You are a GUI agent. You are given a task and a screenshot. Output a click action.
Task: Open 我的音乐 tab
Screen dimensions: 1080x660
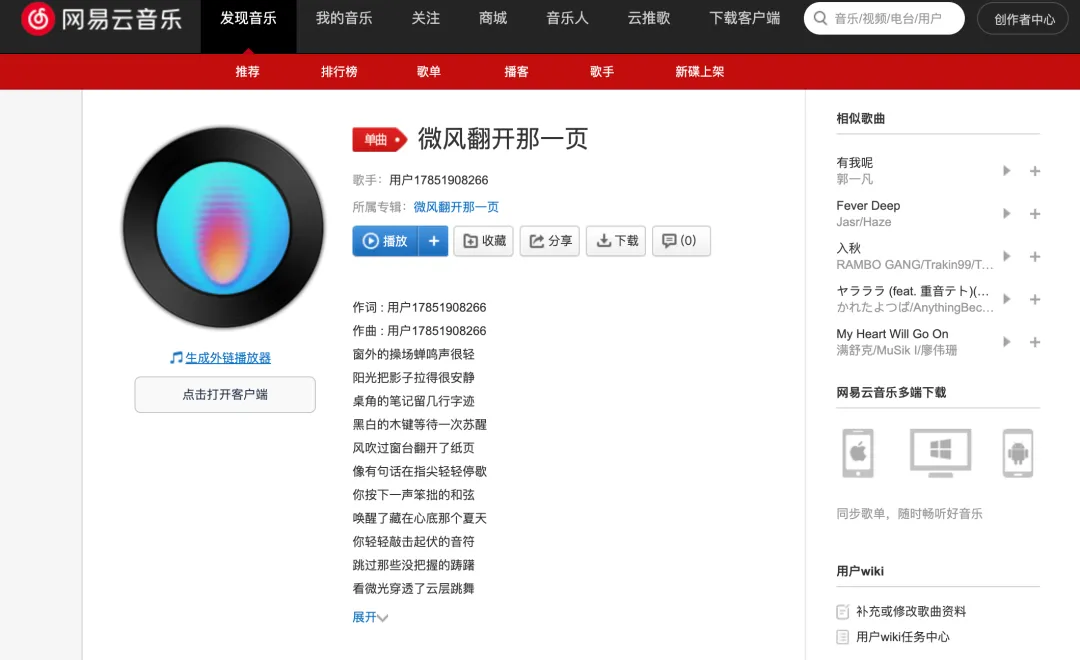point(344,19)
